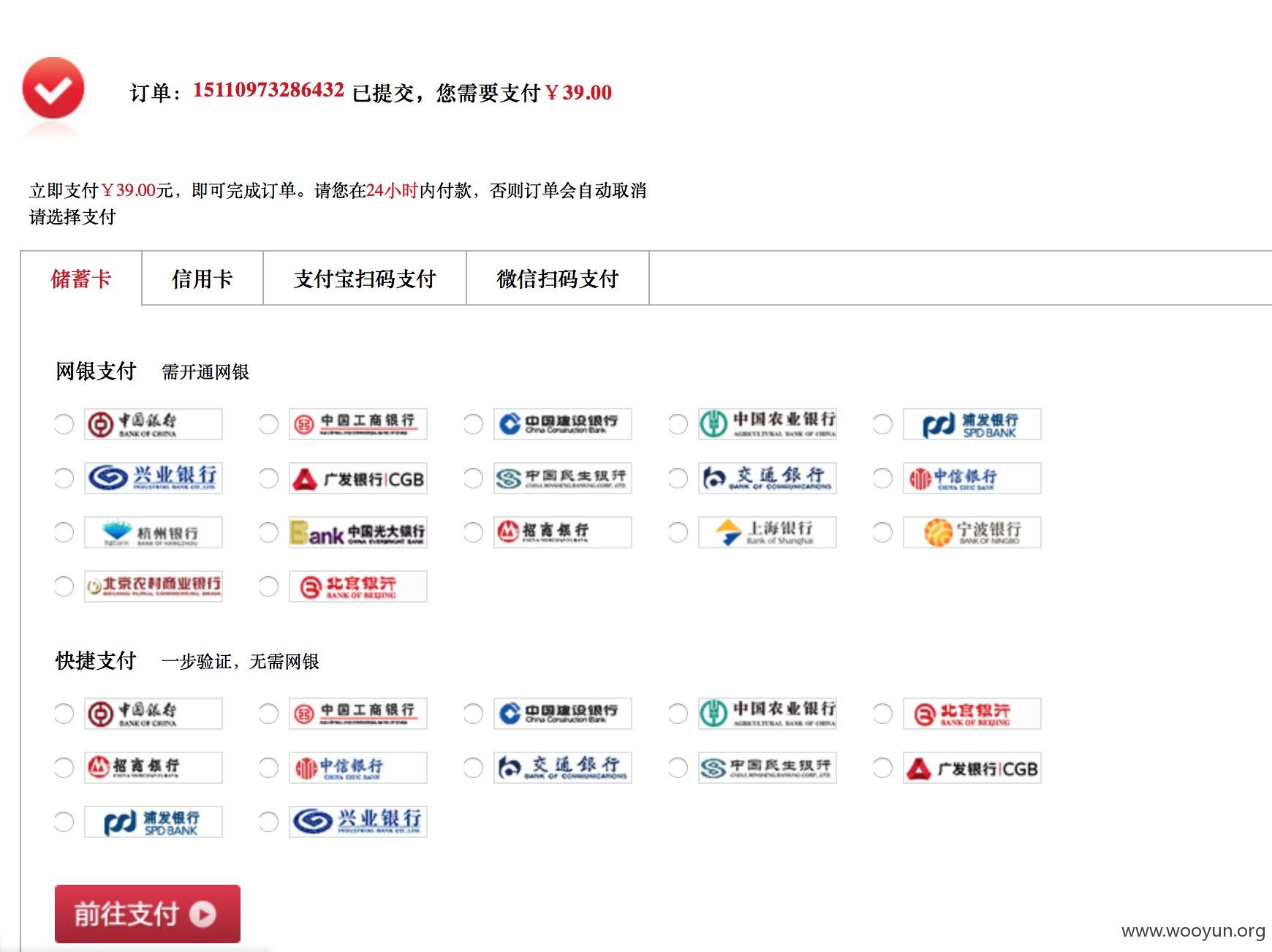Select 农业银行 radio under 网银支付
Image resolution: width=1272 pixels, height=952 pixels.
(678, 424)
